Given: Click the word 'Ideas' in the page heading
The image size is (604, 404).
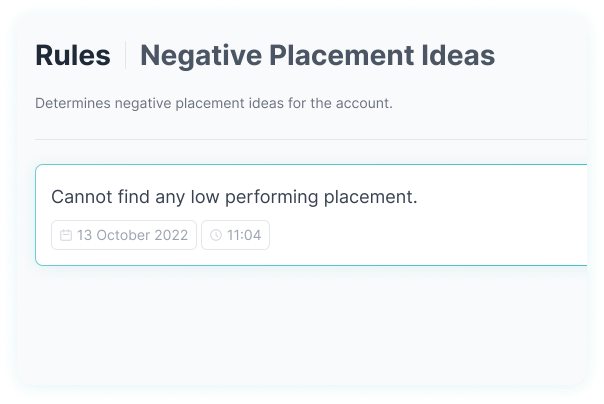Looking at the screenshot, I should (458, 55).
